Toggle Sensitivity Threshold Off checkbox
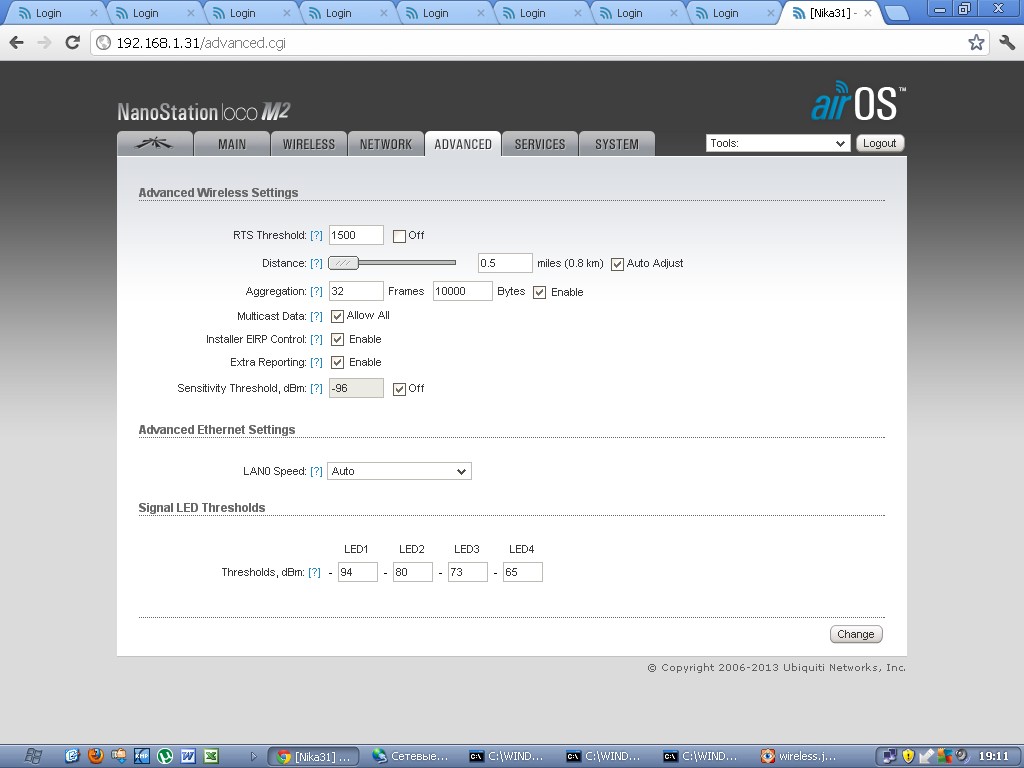This screenshot has width=1024, height=768. click(399, 389)
